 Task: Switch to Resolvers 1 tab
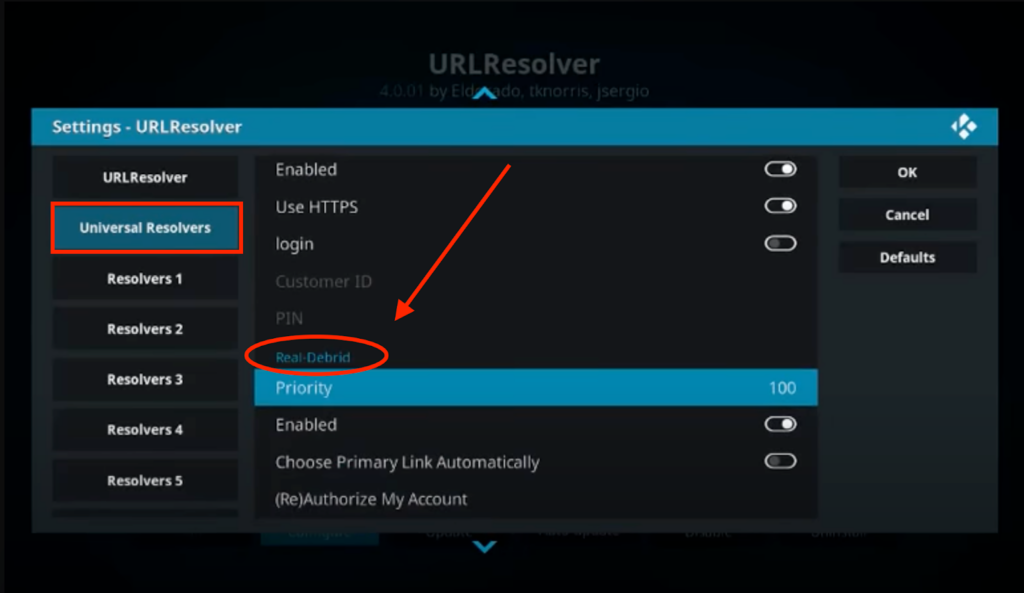pos(145,279)
